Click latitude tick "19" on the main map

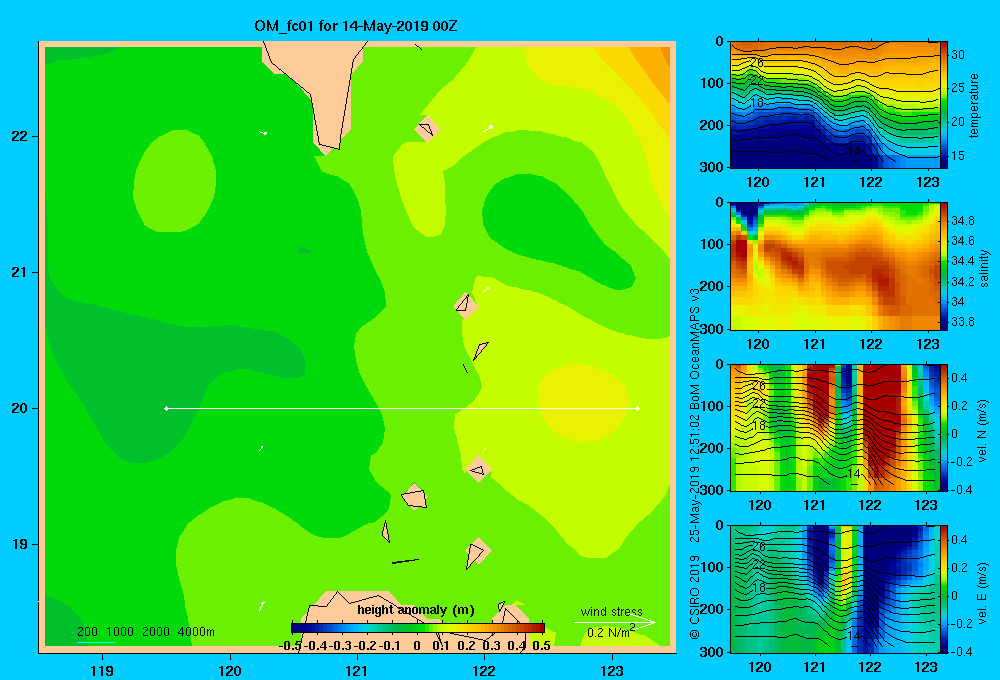[20, 544]
